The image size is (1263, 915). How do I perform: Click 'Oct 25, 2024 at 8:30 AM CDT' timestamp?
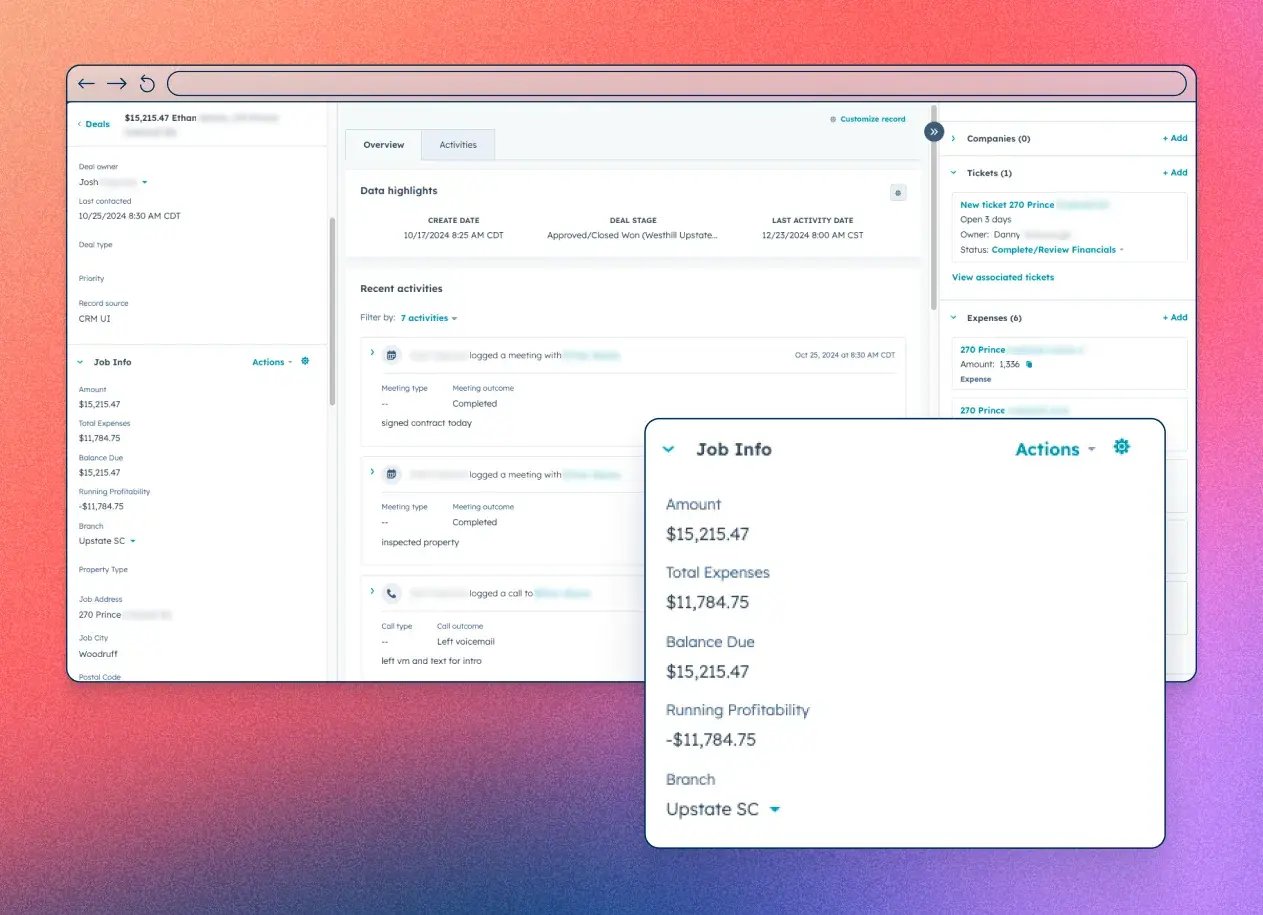845,355
